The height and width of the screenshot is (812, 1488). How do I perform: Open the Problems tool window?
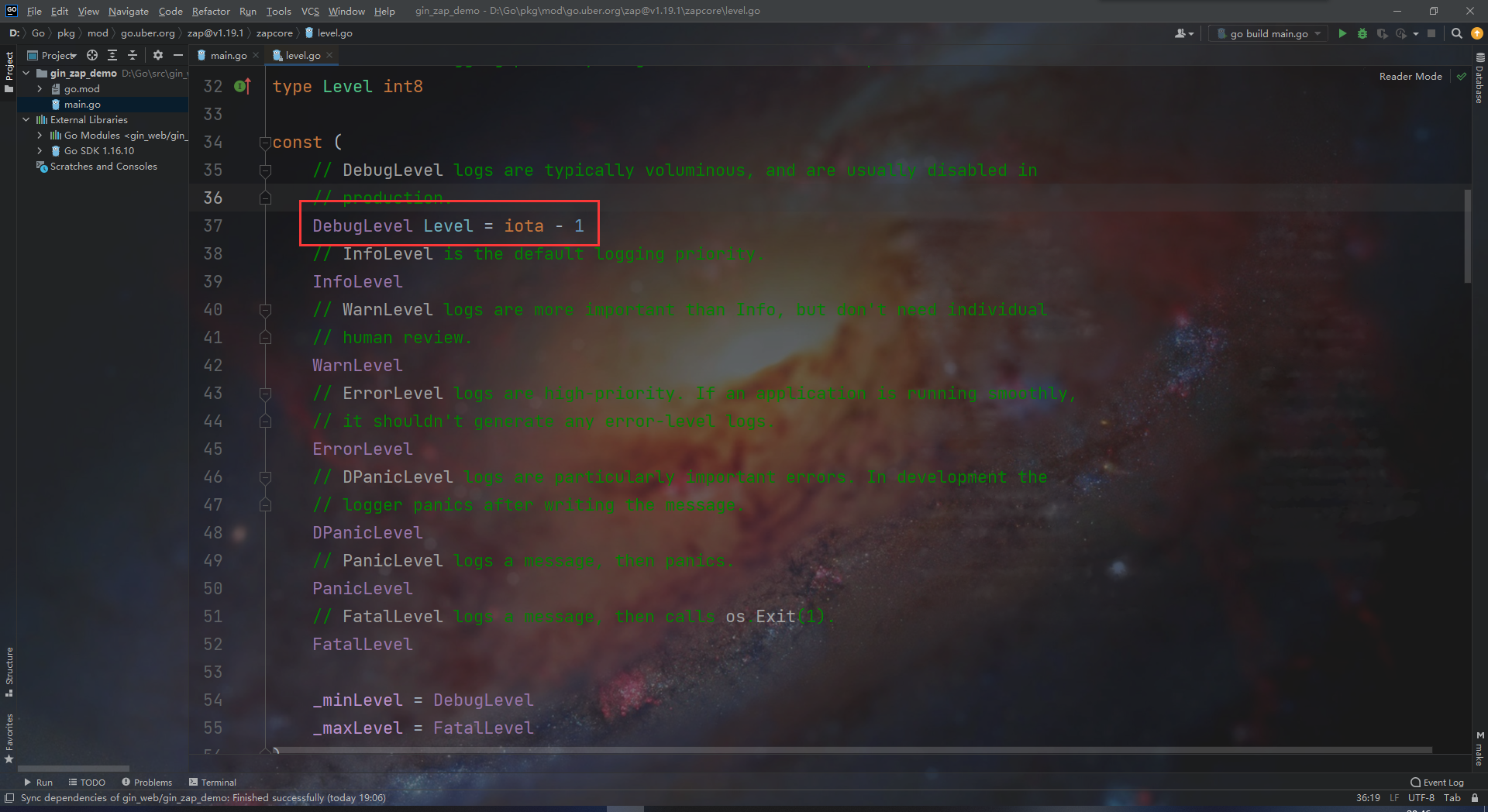tap(147, 783)
